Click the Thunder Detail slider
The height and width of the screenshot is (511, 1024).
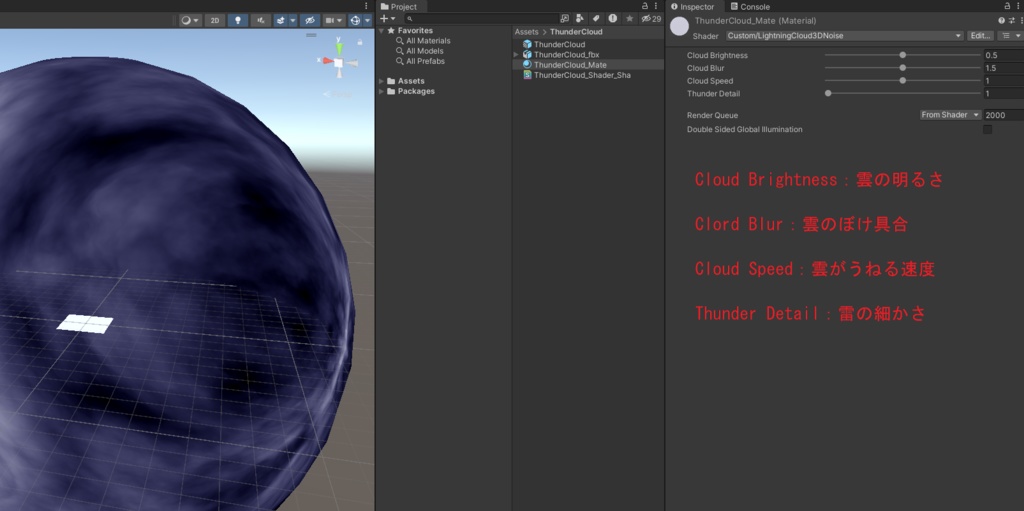pyautogui.click(x=903, y=93)
